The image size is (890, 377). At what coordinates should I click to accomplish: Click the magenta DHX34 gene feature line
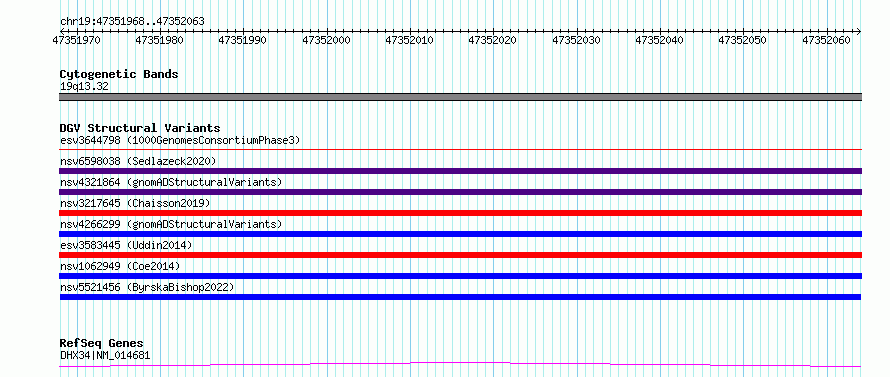pos(460,365)
